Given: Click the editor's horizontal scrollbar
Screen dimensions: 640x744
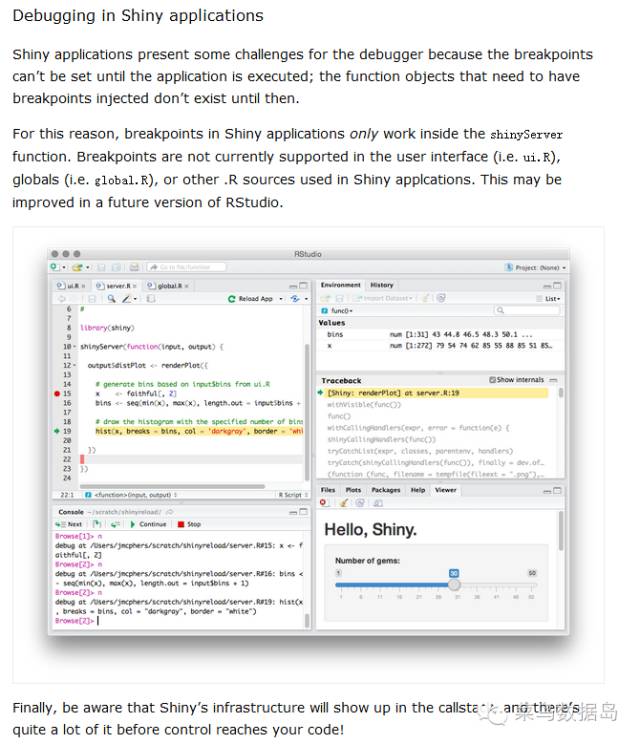Looking at the screenshot, I should [172, 486].
